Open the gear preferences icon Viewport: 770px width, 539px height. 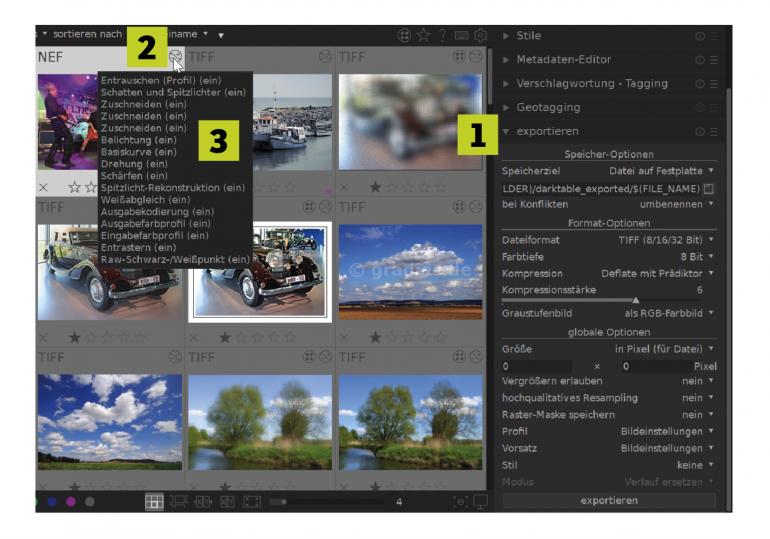[481, 35]
